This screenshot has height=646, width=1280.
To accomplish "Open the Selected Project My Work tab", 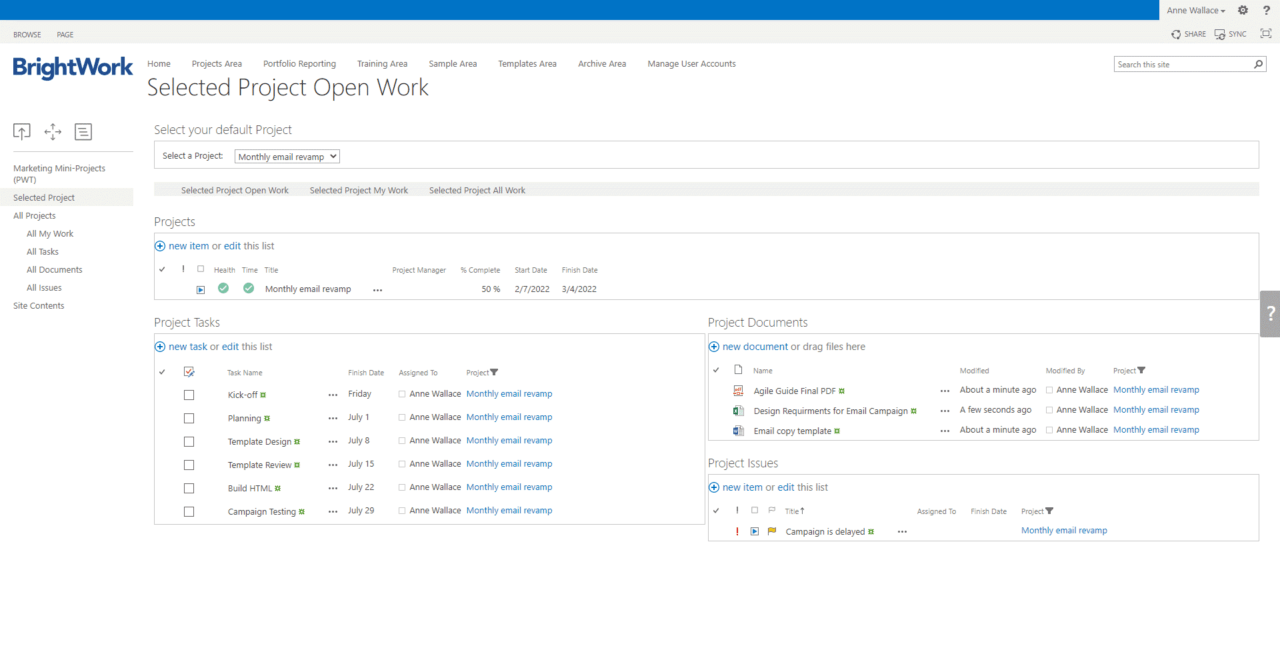I will [x=358, y=190].
